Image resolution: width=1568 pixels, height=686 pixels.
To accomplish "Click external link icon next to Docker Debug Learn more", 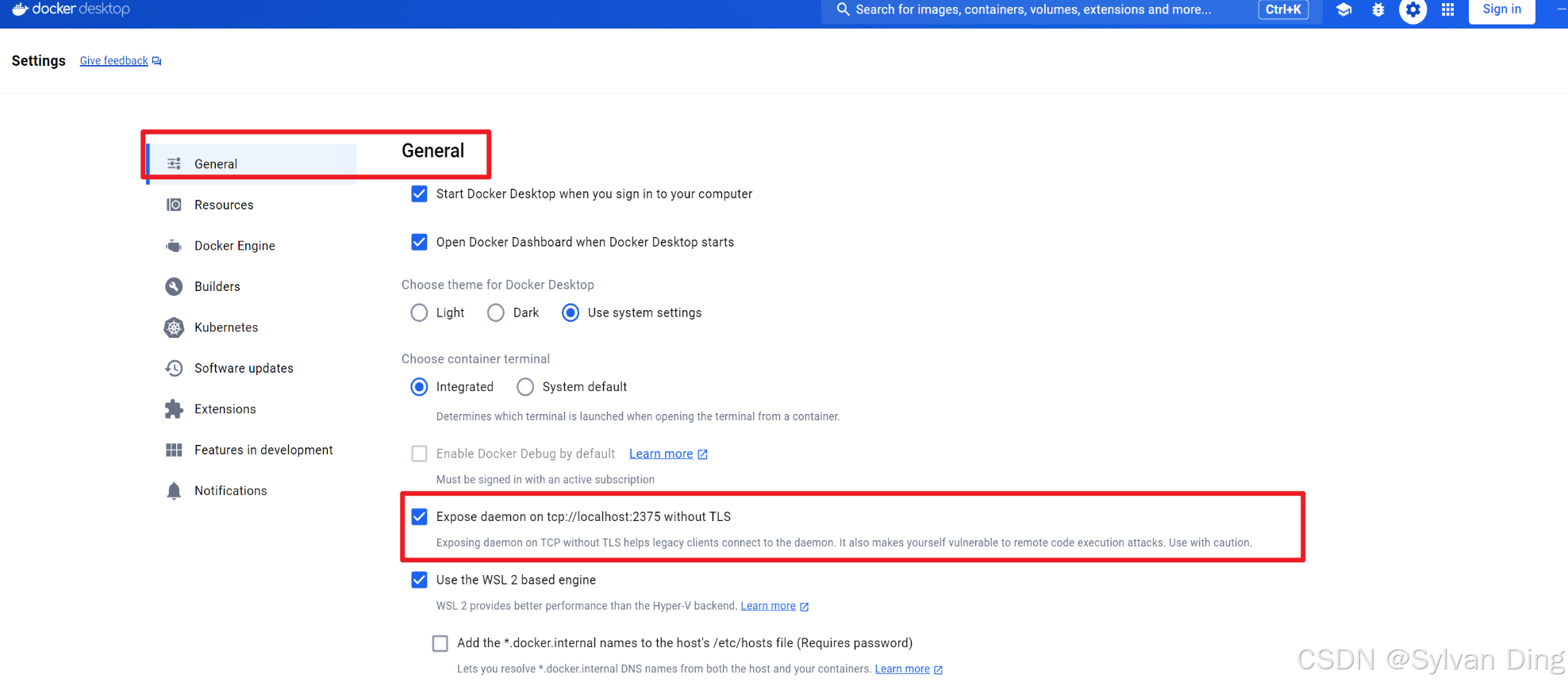I will [702, 454].
